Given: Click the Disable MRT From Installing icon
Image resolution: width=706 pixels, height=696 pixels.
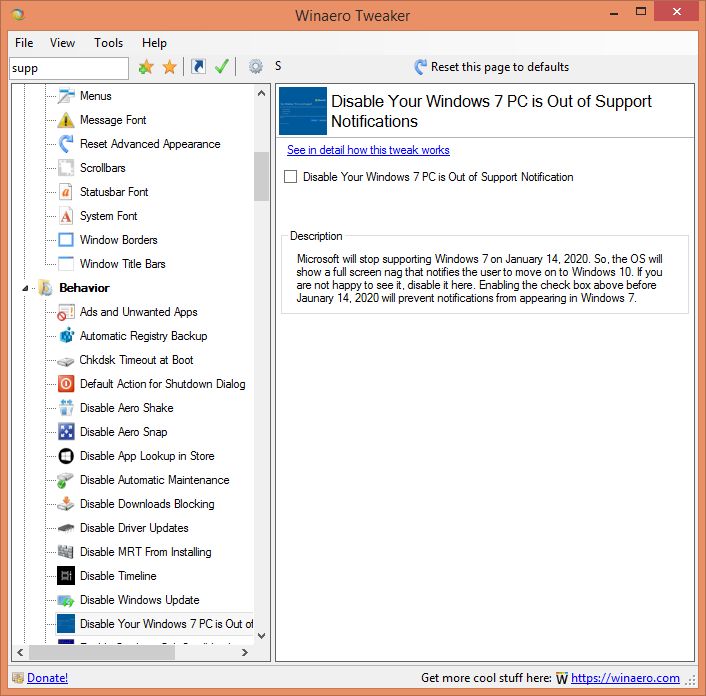Looking at the screenshot, I should [66, 552].
